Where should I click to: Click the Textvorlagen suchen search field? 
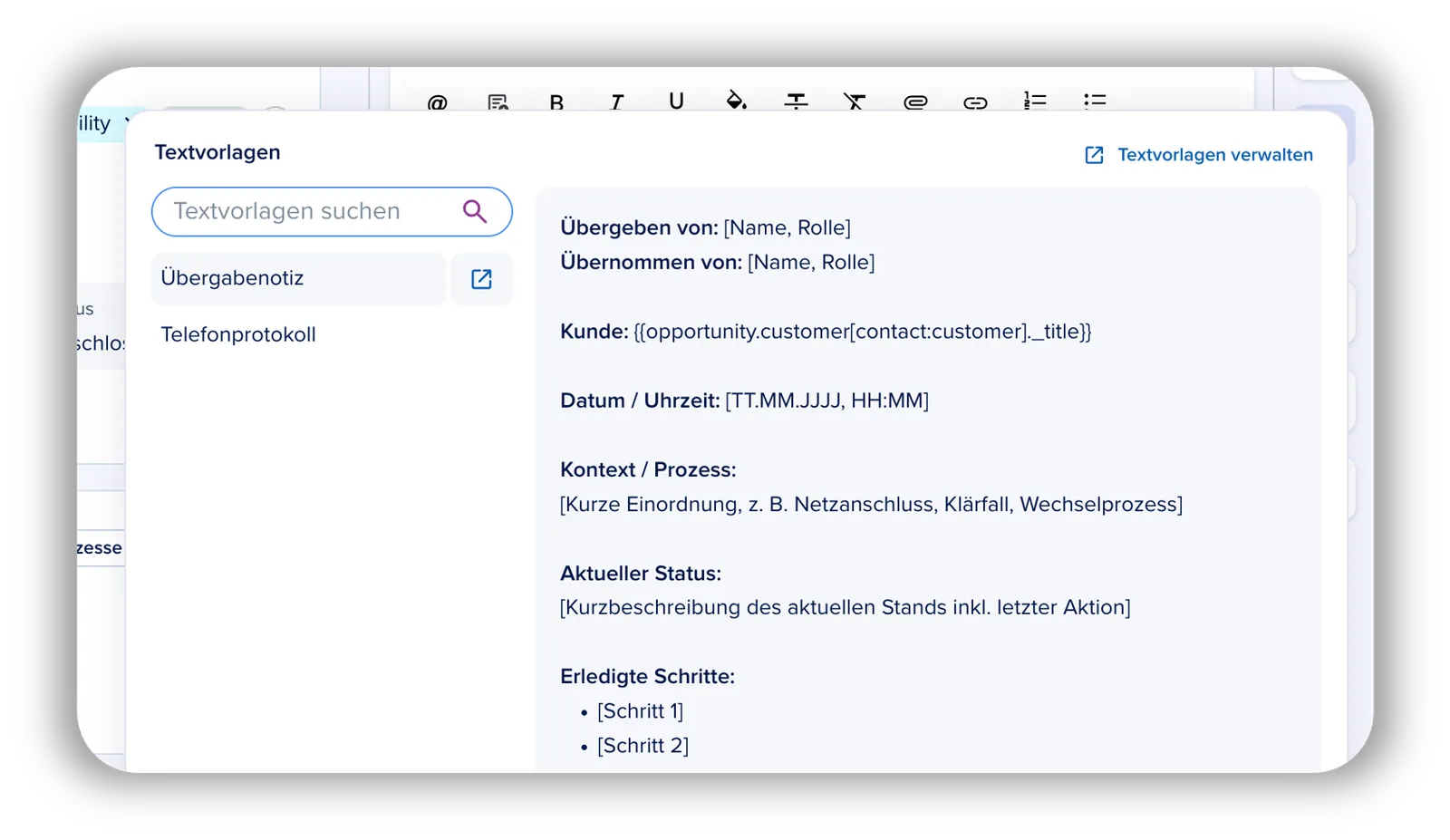click(x=332, y=211)
